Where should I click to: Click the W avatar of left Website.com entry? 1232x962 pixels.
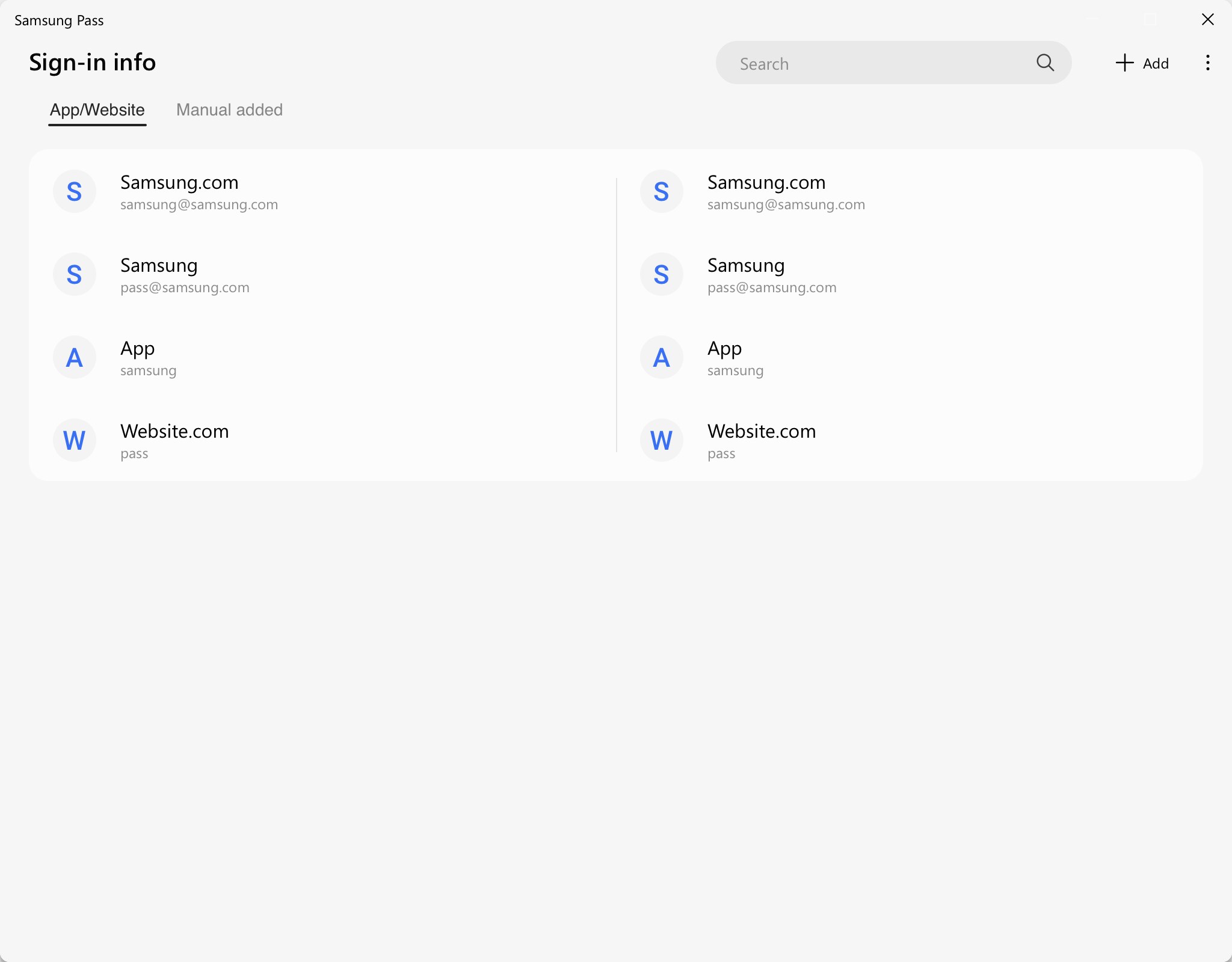point(75,441)
